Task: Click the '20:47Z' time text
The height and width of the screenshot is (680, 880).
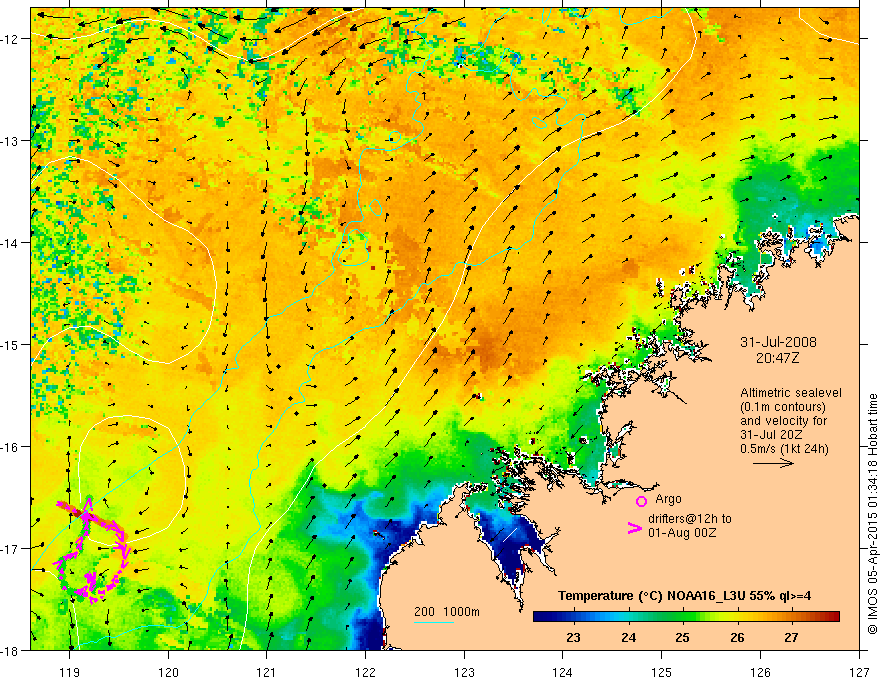Action: coord(777,358)
